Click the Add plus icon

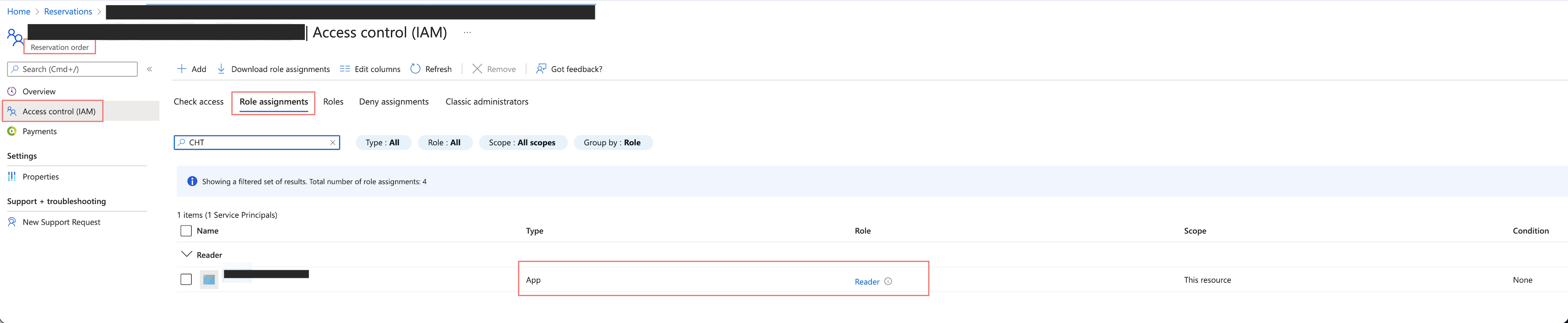(x=181, y=69)
